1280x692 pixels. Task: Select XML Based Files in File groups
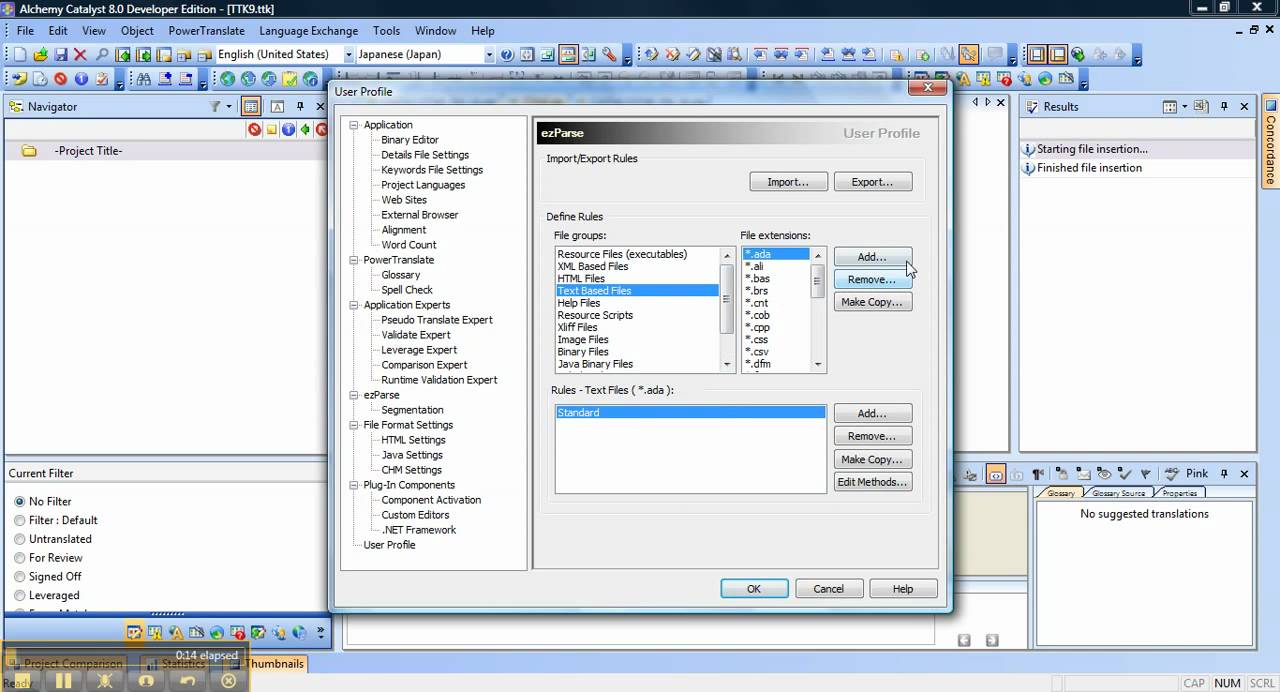pyautogui.click(x=593, y=266)
